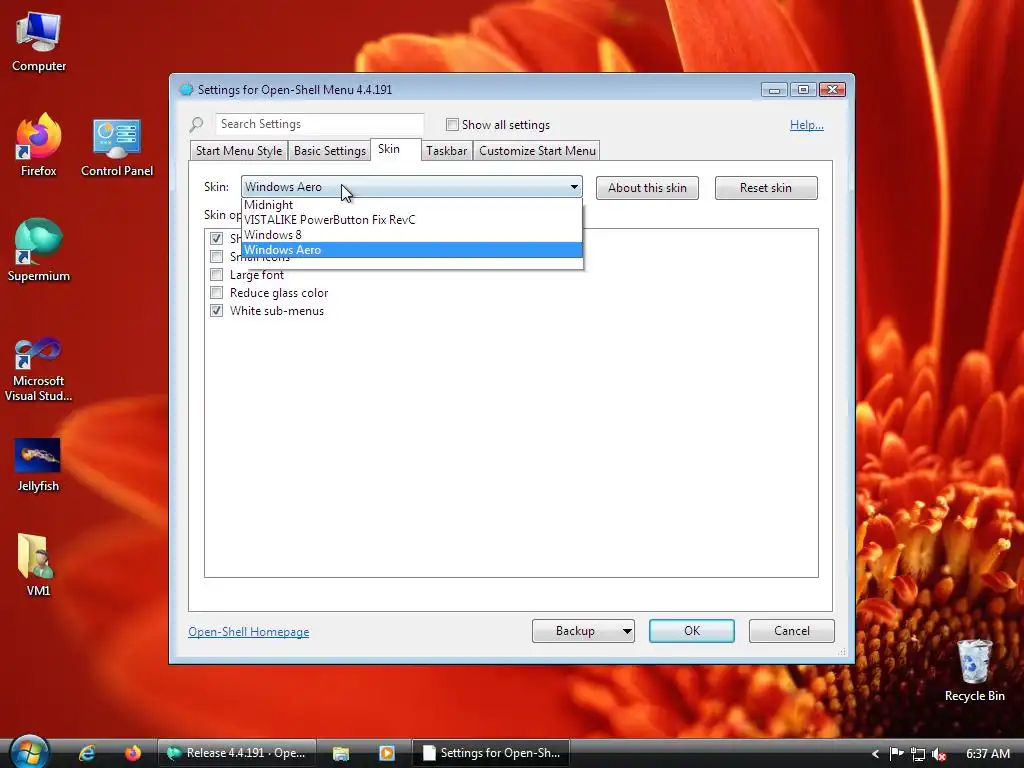This screenshot has width=1024, height=768.
Task: Open the Backup dropdown button
Action: (583, 631)
